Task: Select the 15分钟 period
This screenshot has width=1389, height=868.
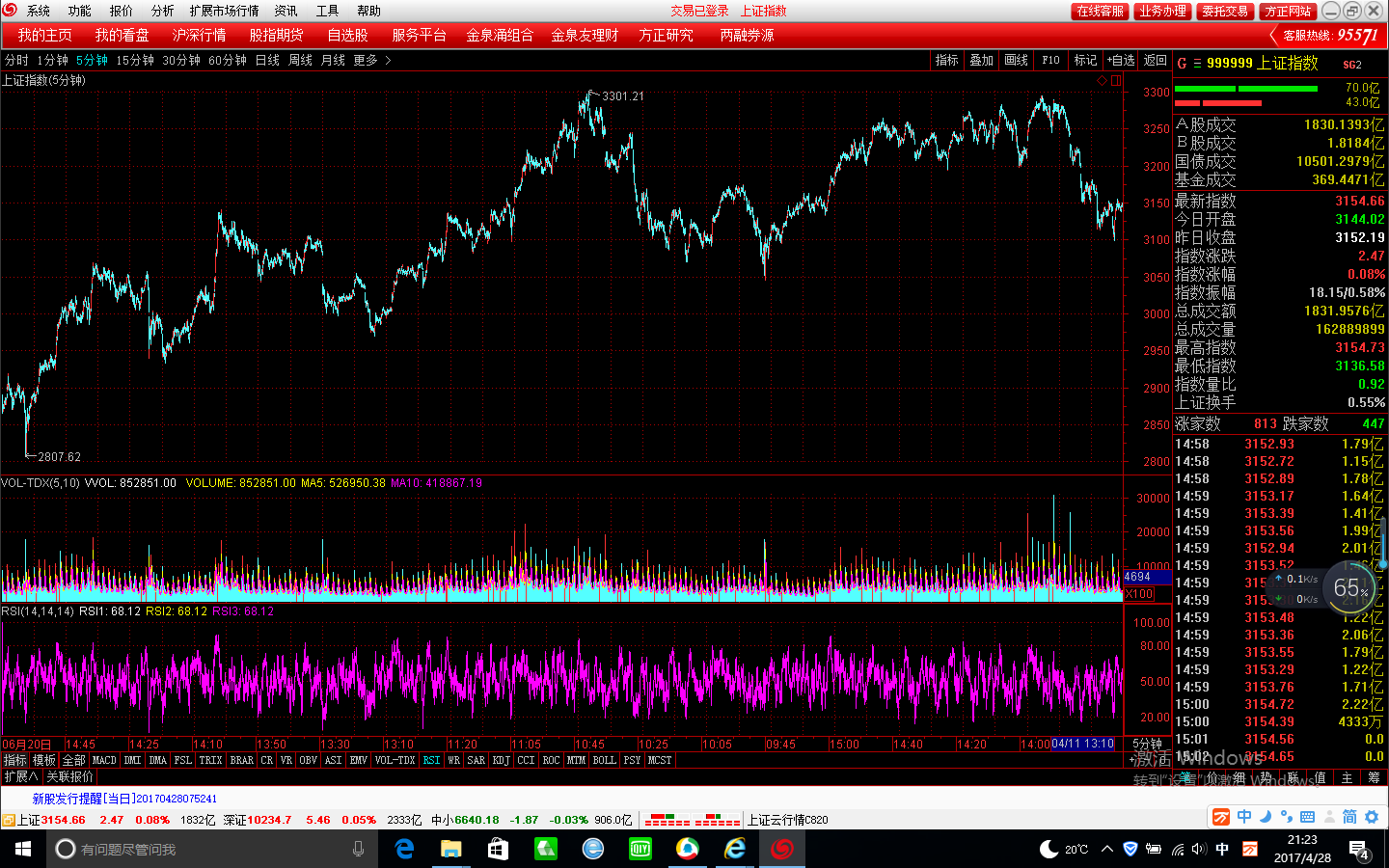Action: point(135,60)
